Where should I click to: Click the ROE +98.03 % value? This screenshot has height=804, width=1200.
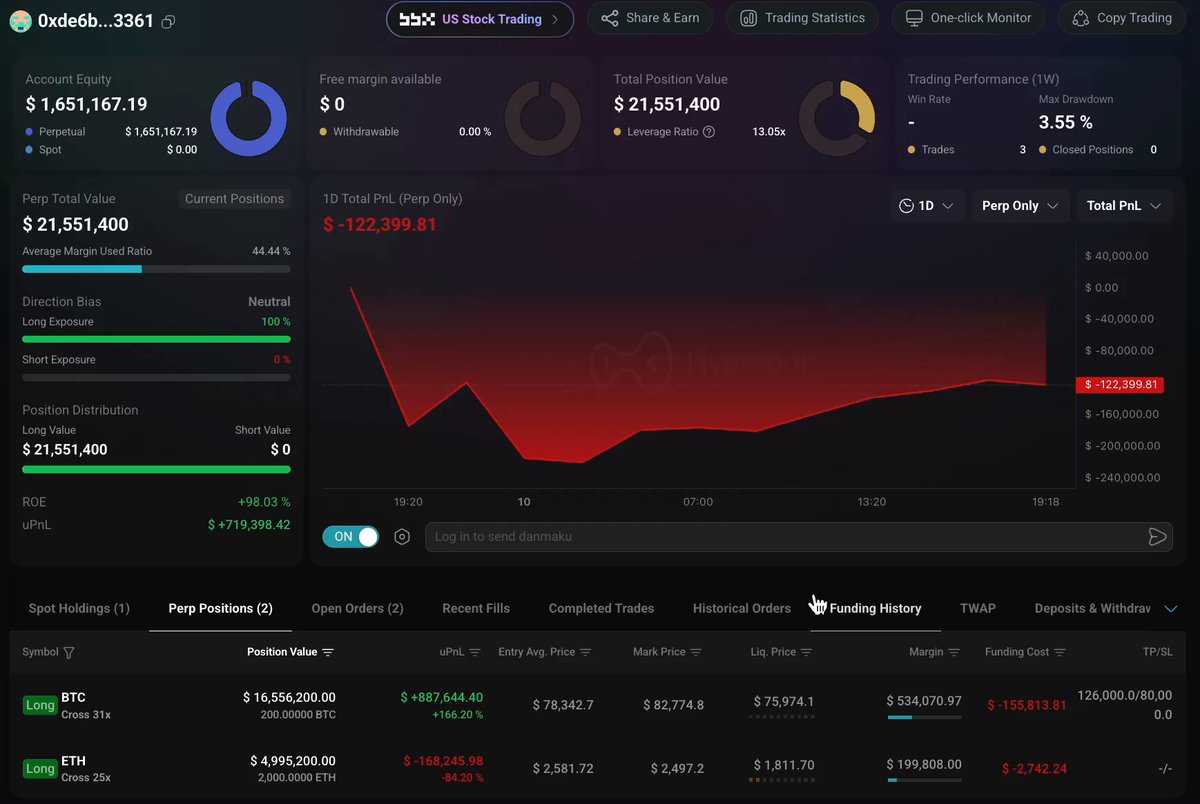pyautogui.click(x=264, y=502)
